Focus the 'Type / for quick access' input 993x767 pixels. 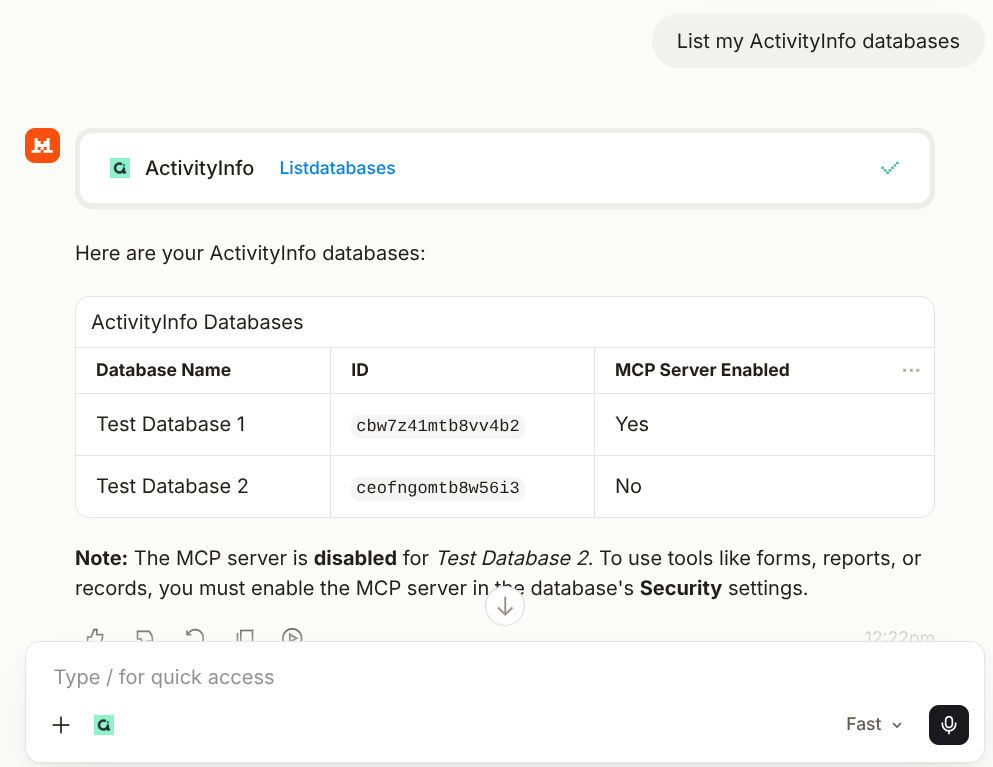click(504, 677)
